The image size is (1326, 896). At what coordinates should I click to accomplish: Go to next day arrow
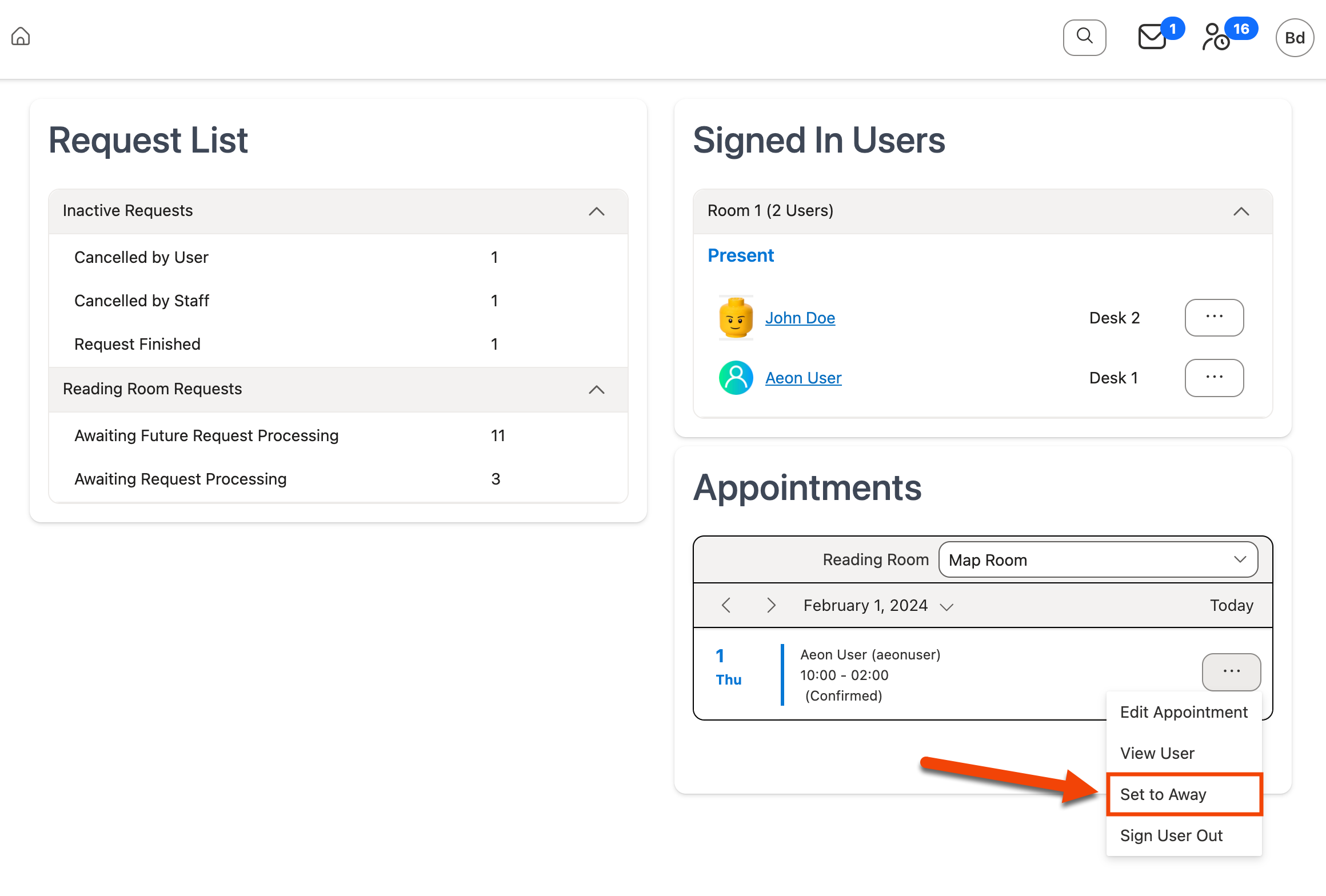(x=771, y=605)
